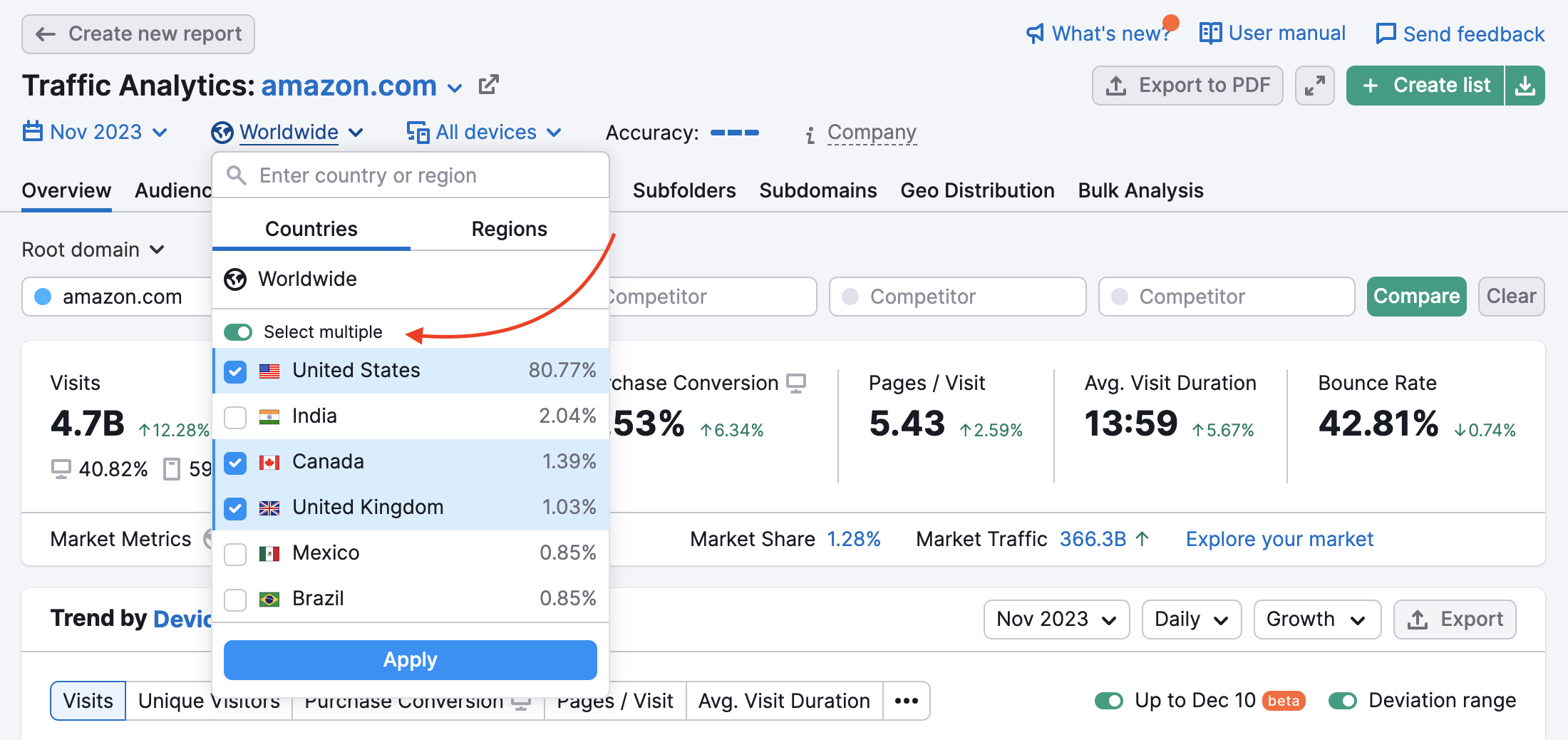Click the calendar icon beside Nov 2023
The width and height of the screenshot is (1568, 740).
coord(33,131)
